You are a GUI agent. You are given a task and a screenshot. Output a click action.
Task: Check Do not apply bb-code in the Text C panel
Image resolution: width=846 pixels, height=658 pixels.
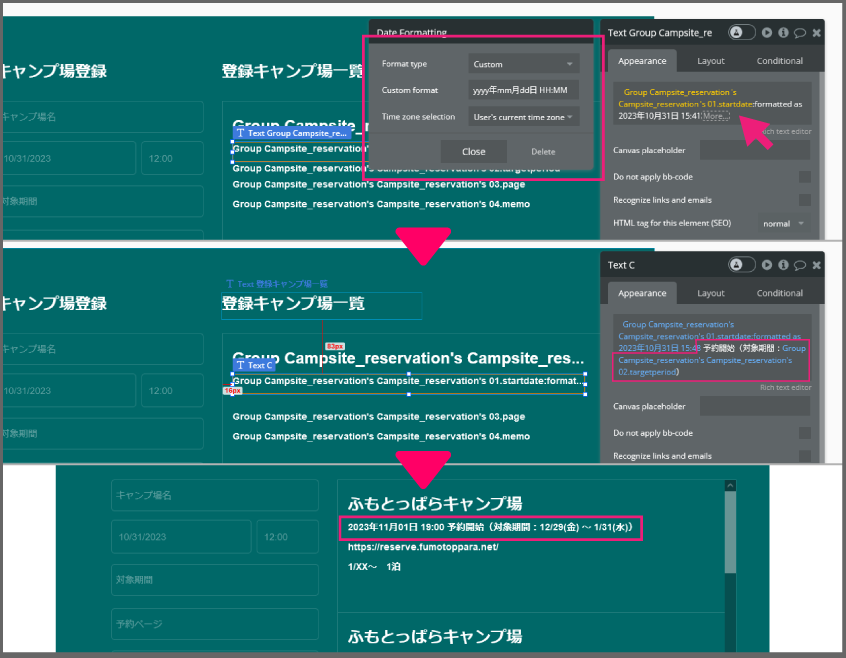(x=804, y=433)
